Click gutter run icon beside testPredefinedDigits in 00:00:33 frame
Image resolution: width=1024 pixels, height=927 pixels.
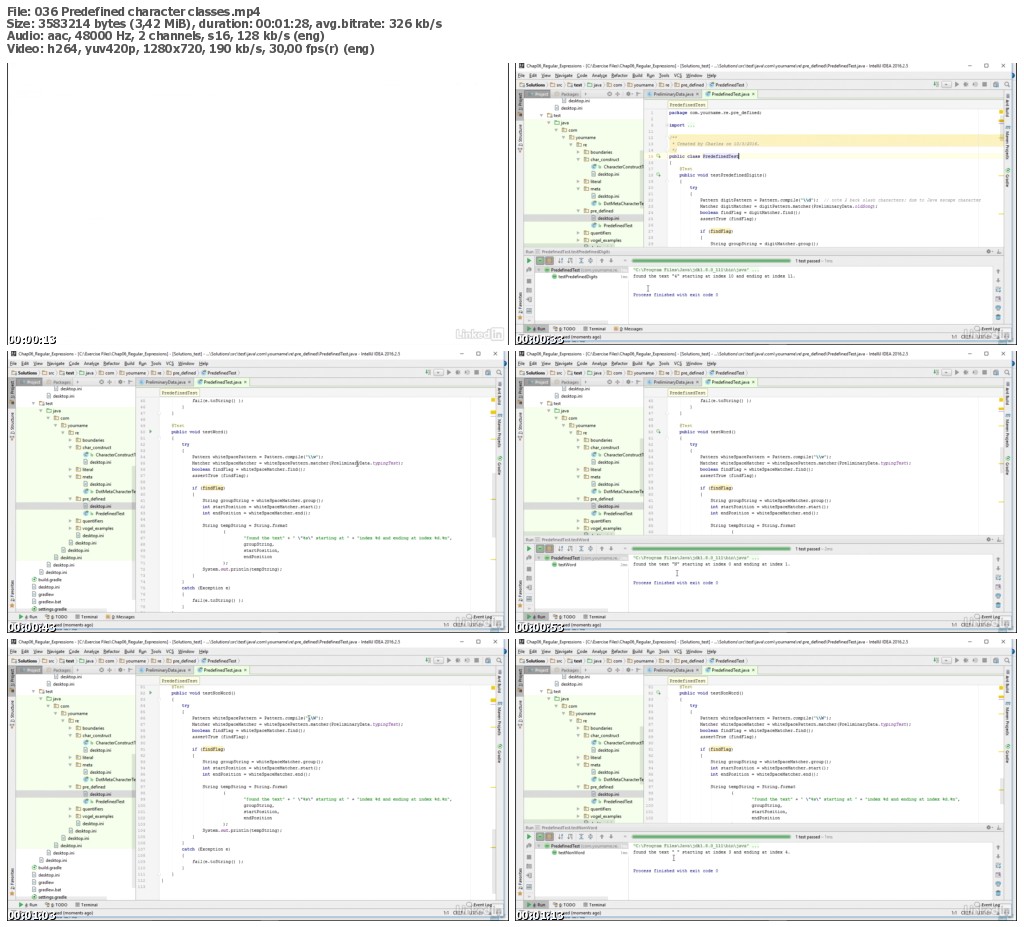658,175
